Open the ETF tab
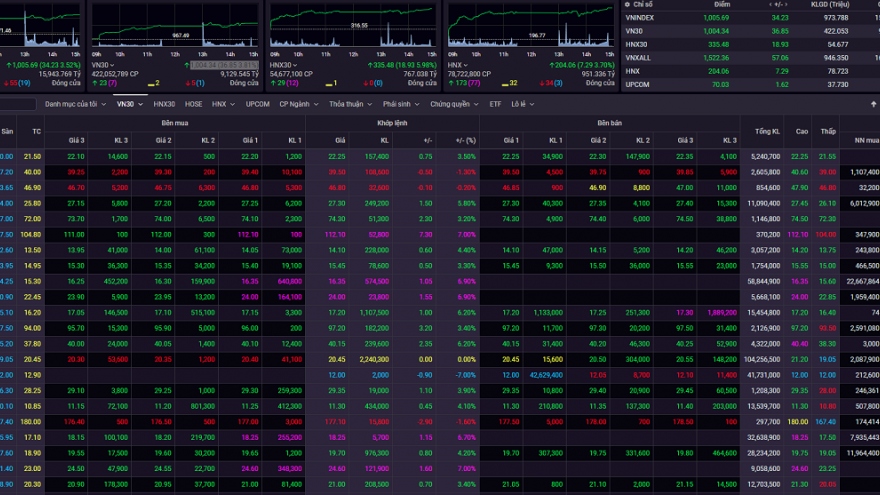 (496, 104)
